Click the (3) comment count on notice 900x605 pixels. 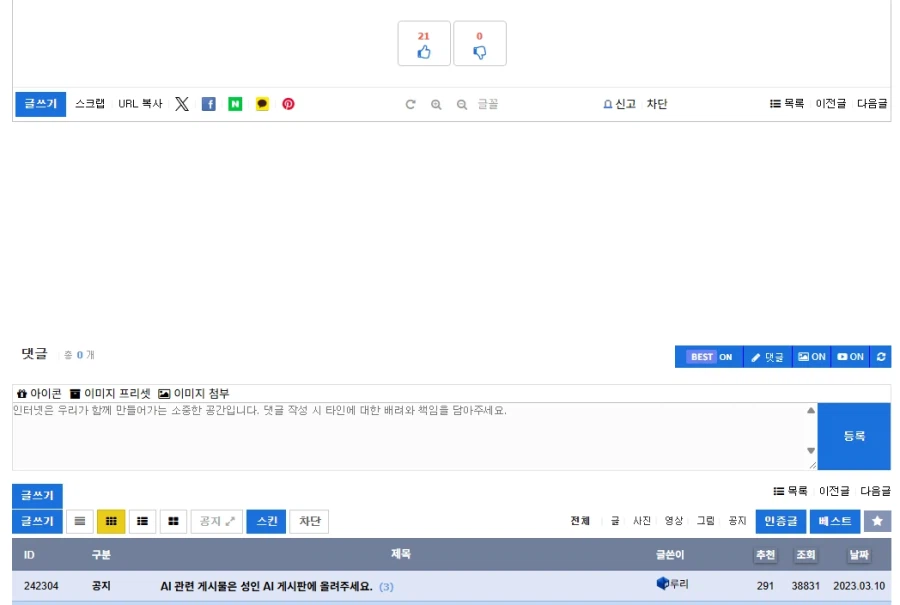[386, 587]
